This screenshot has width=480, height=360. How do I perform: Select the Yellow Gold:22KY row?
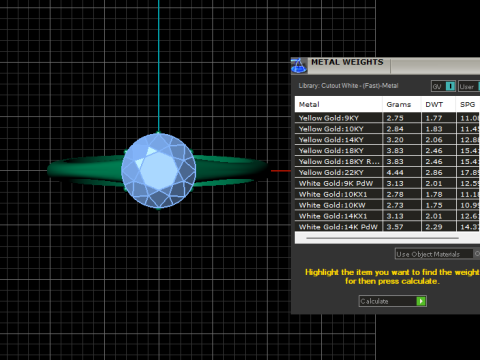pyautogui.click(x=387, y=172)
